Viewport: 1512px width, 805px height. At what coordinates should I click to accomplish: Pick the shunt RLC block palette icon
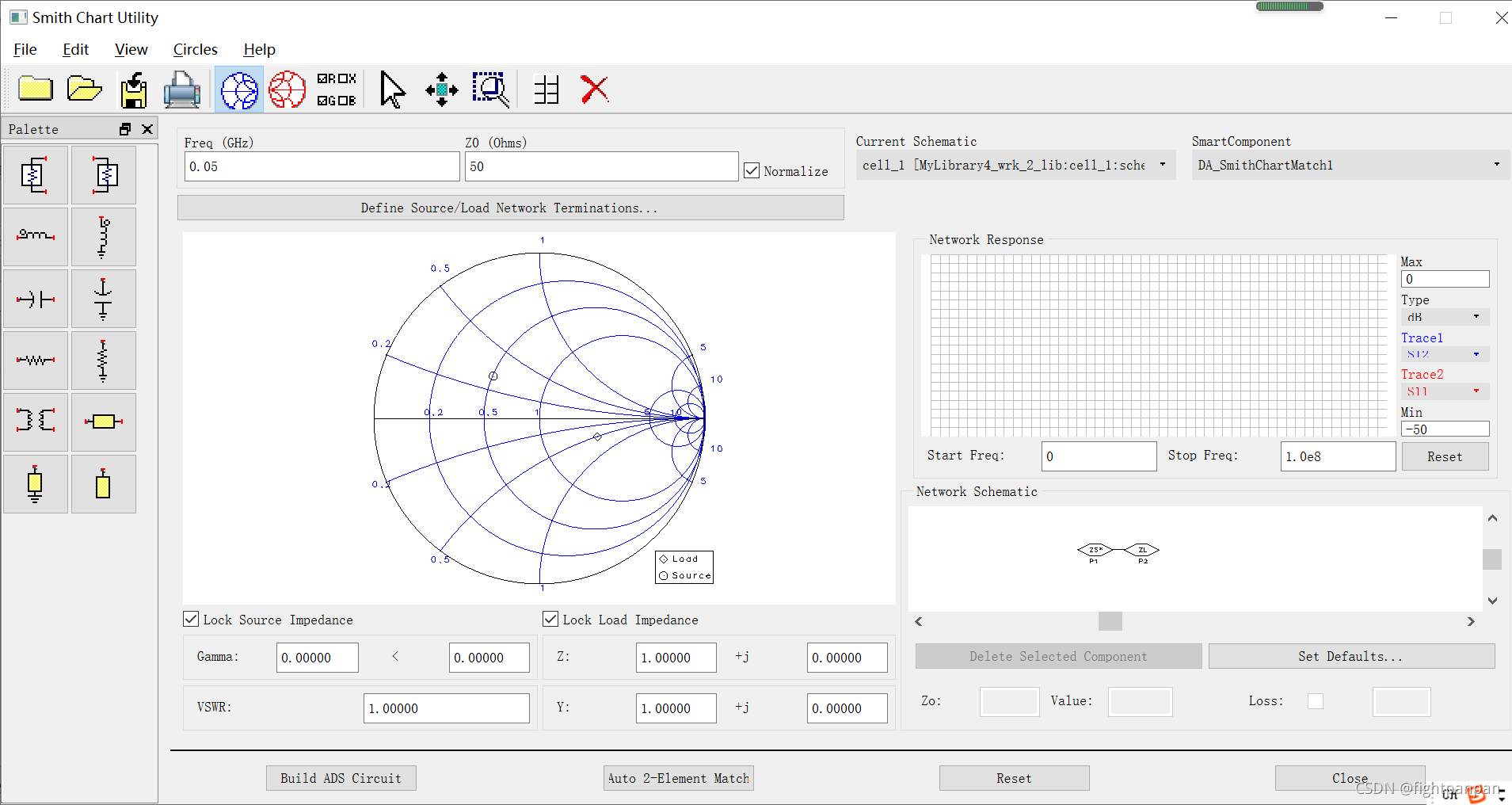tap(104, 175)
